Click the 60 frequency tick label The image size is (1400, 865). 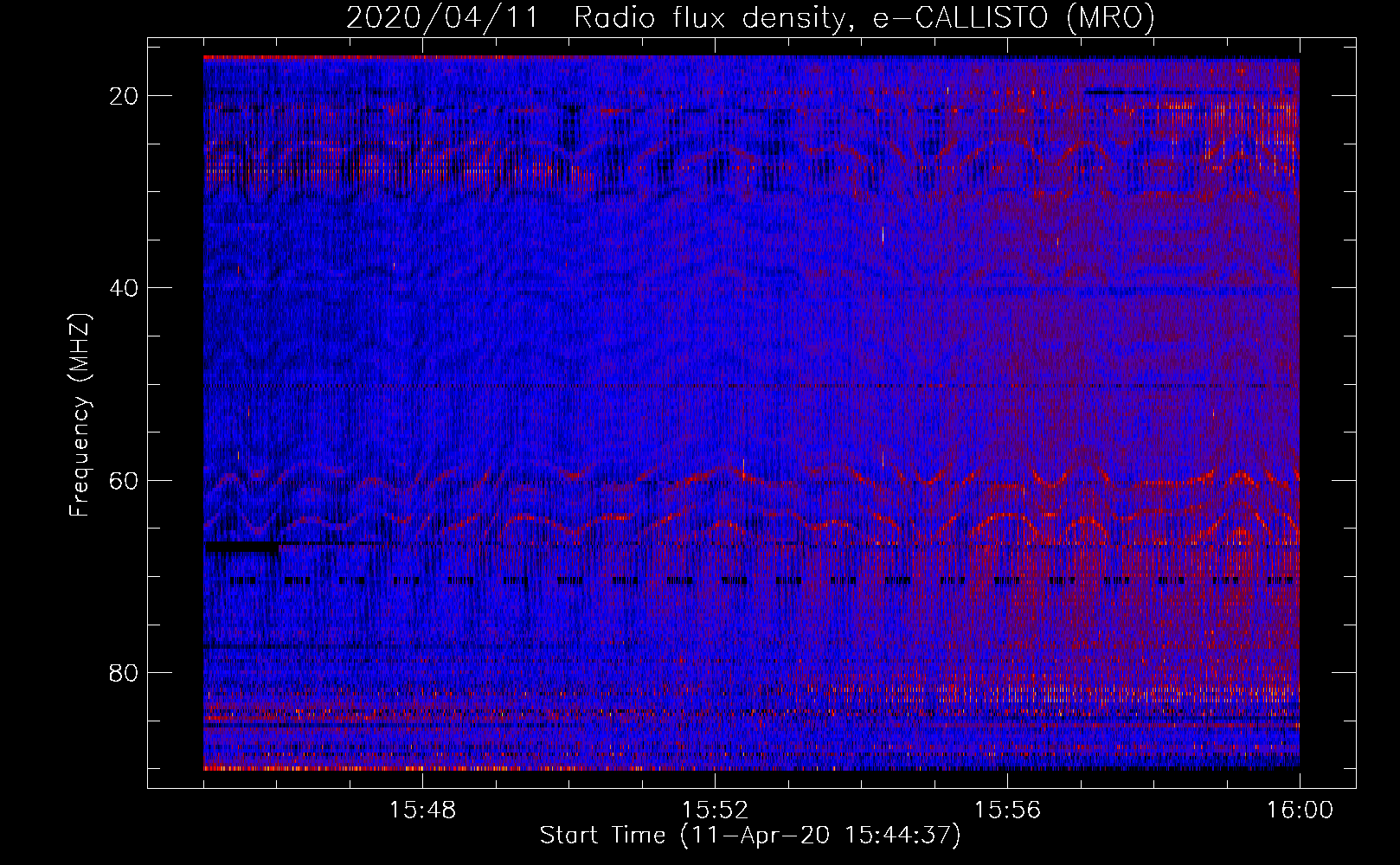coord(125,480)
